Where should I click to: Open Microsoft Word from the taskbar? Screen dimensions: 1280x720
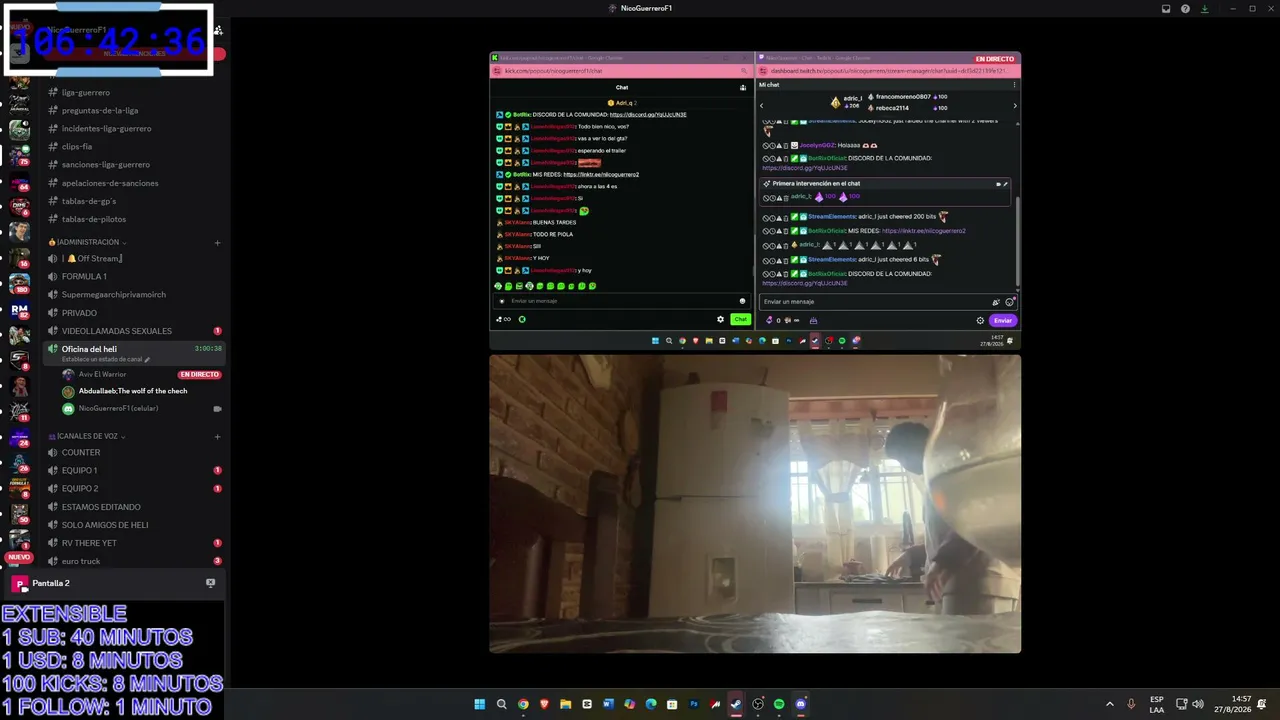tap(608, 704)
